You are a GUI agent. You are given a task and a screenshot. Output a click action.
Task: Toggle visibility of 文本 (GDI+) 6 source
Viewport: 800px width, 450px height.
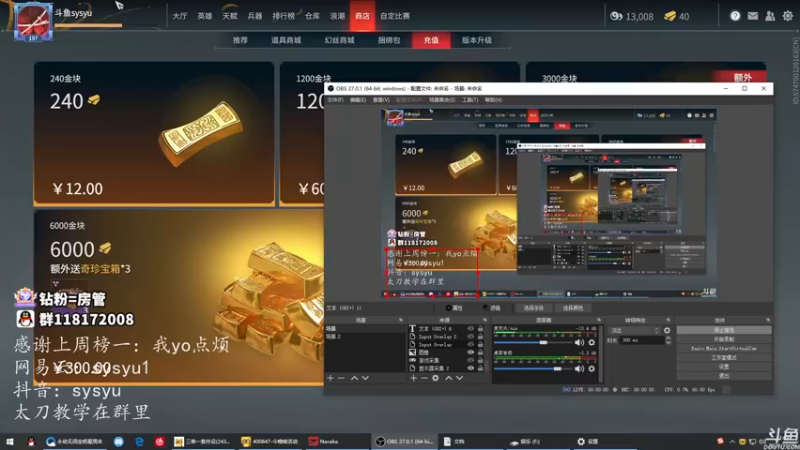[x=470, y=329]
